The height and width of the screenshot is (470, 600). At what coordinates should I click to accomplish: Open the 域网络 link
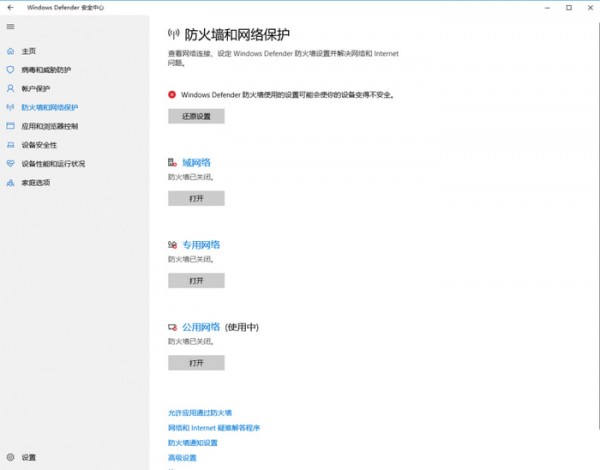[x=196, y=162]
